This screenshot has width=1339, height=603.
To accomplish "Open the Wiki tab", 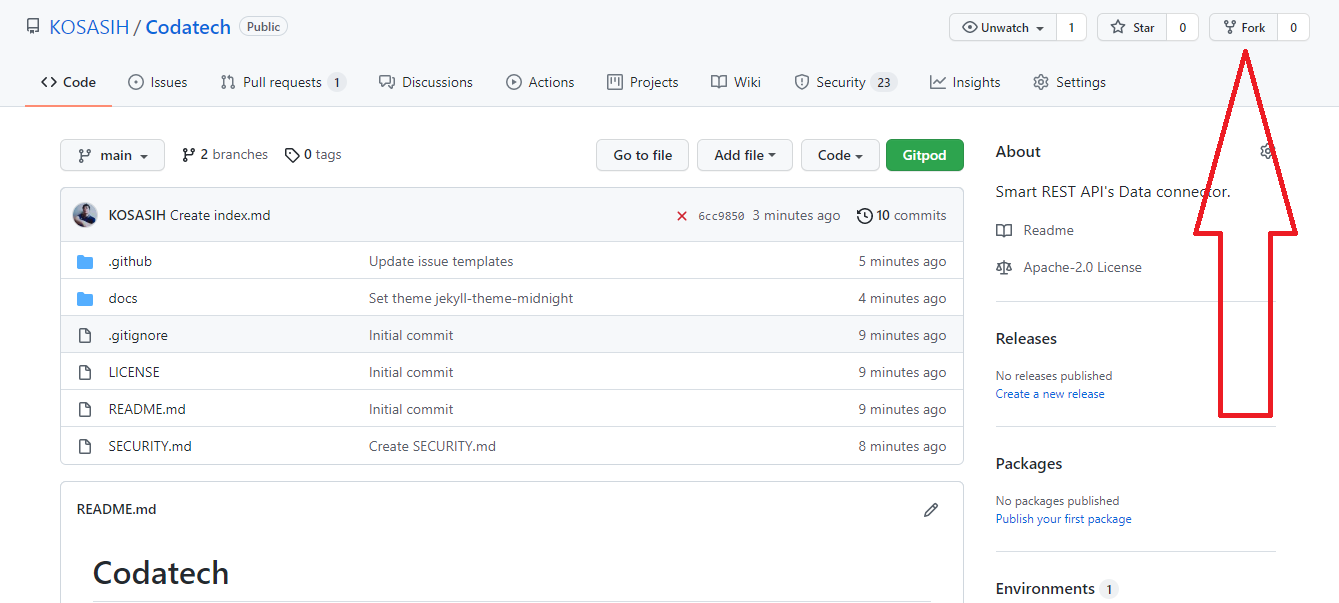I will [x=736, y=82].
